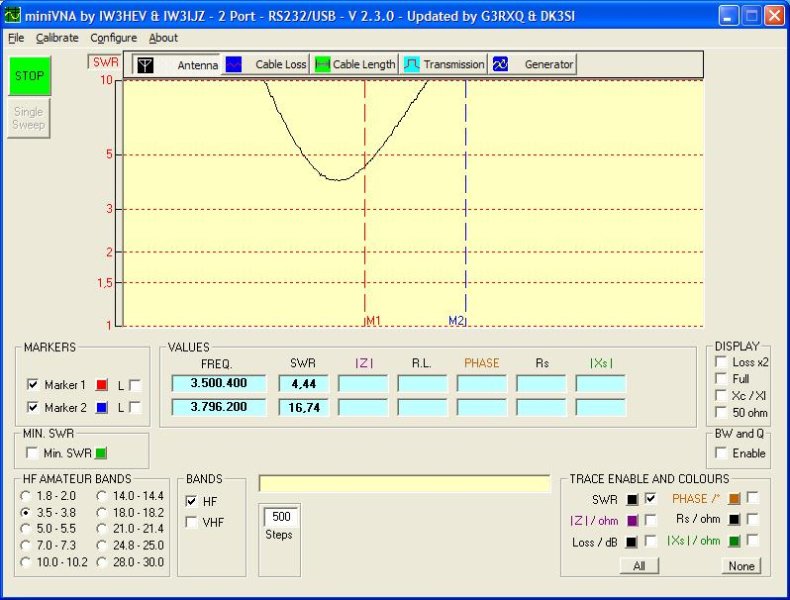Select the 18.0 - 18.2 band
The width and height of the screenshot is (790, 600).
tap(102, 513)
